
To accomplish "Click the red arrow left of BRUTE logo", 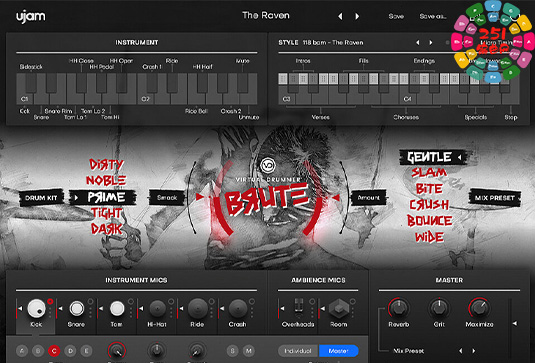I will pos(200,197).
